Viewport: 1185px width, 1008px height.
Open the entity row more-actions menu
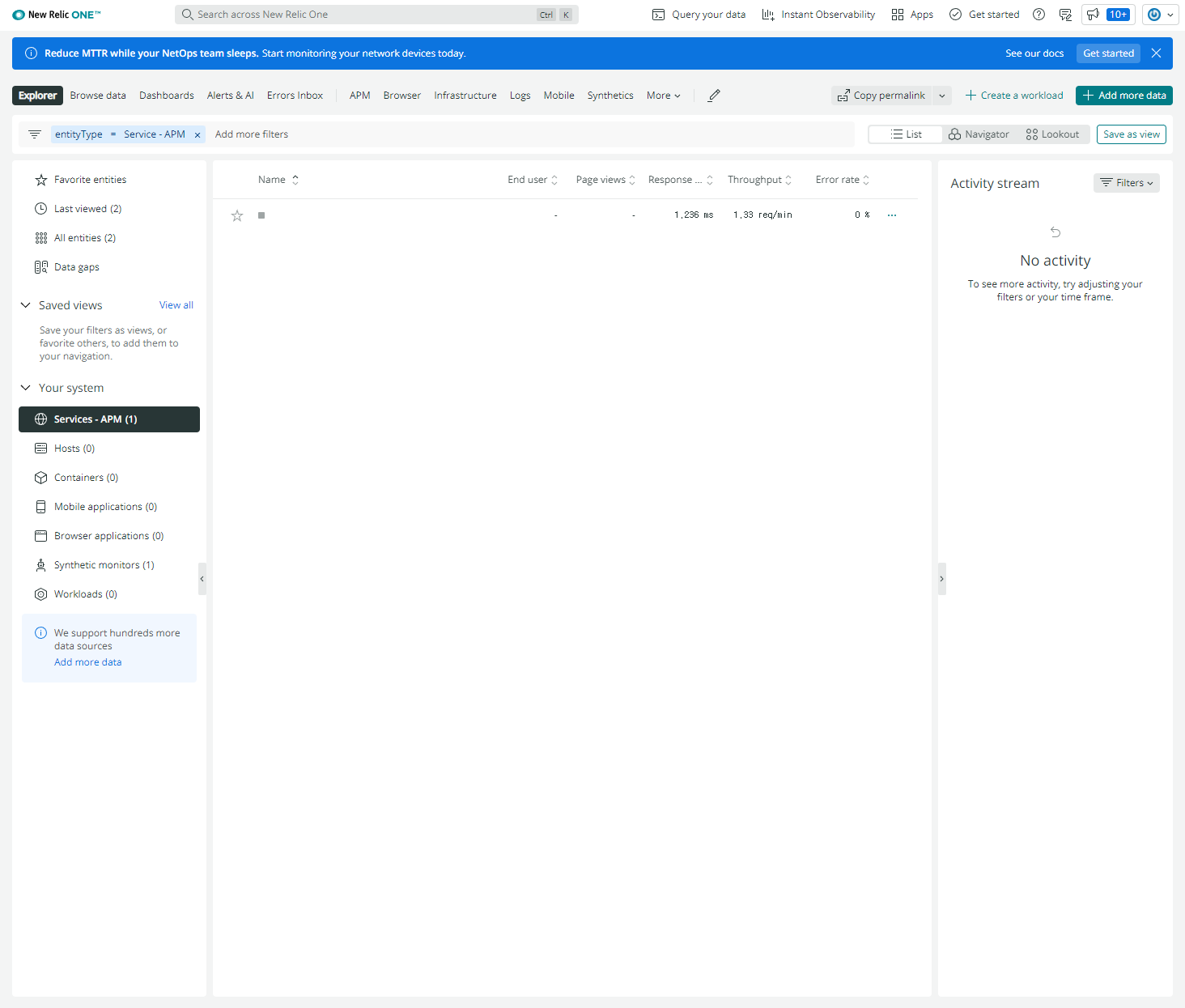pos(892,215)
